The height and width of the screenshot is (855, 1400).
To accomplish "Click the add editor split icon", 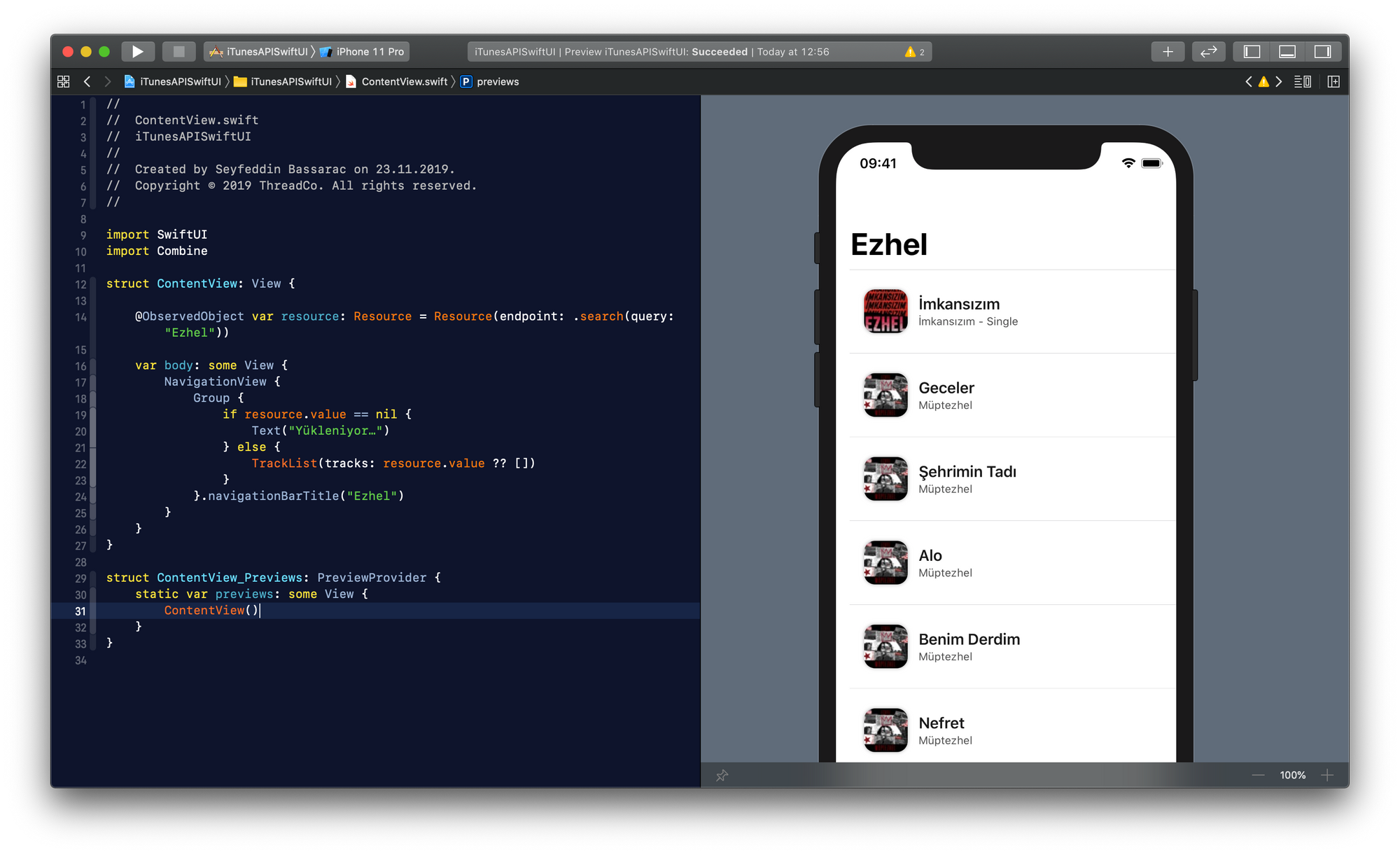I will 1333,82.
